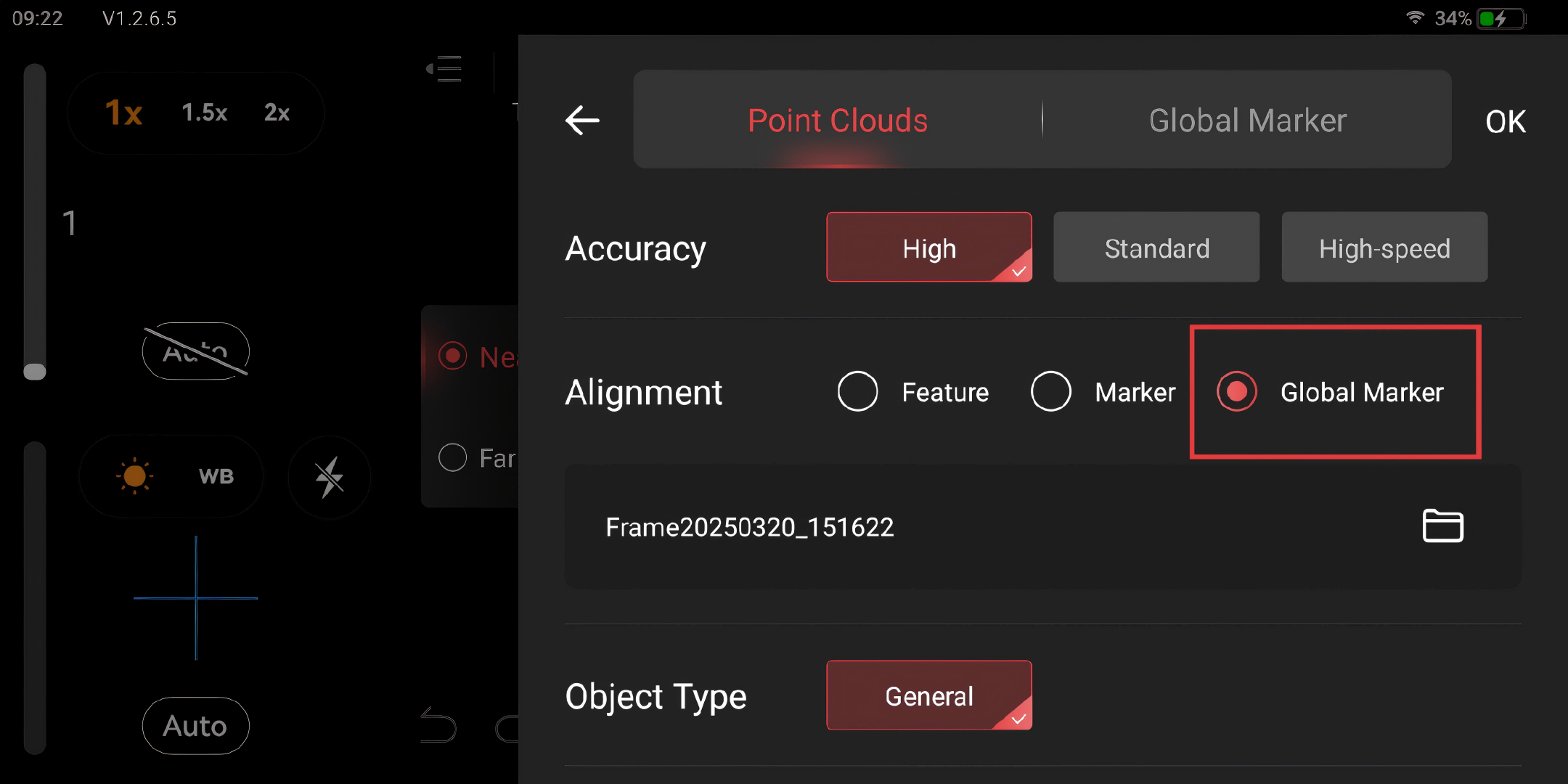The width and height of the screenshot is (1568, 784).
Task: Choose the Far range radio option
Action: coord(453,457)
